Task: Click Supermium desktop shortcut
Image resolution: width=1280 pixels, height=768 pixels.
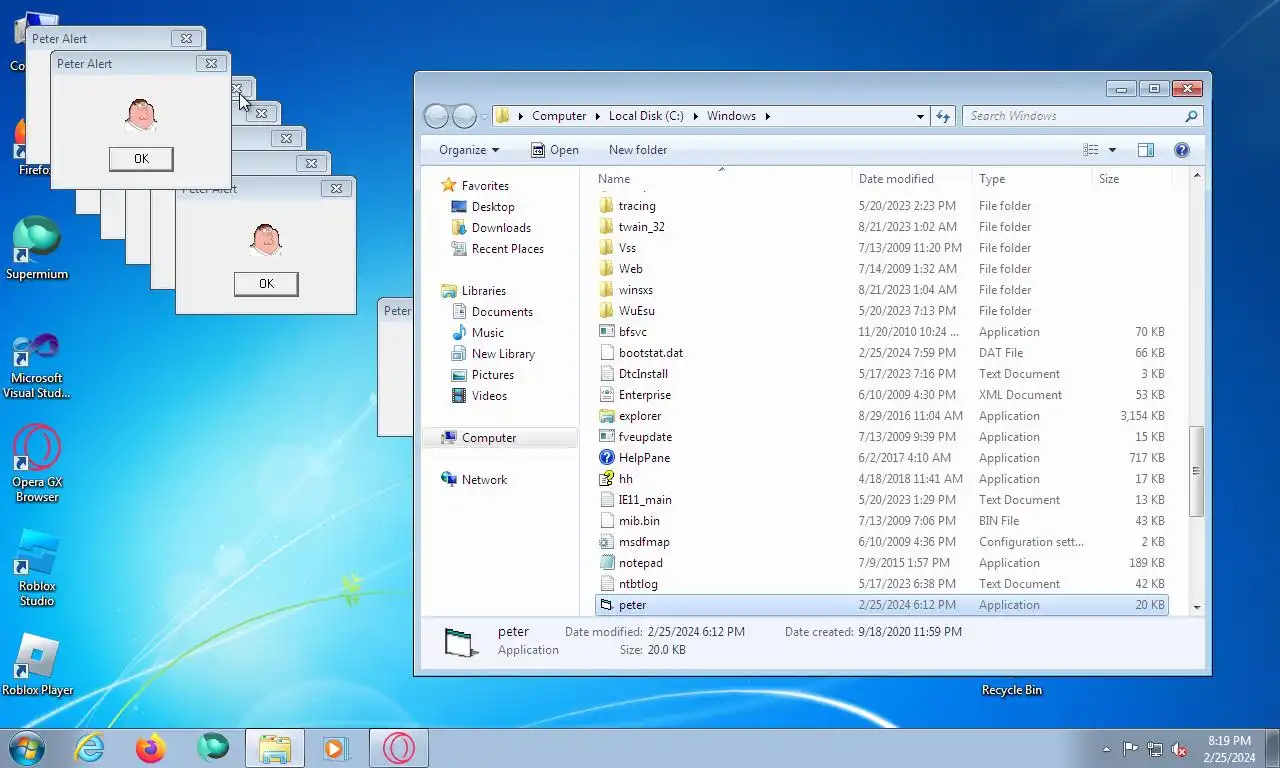Action: tap(37, 249)
